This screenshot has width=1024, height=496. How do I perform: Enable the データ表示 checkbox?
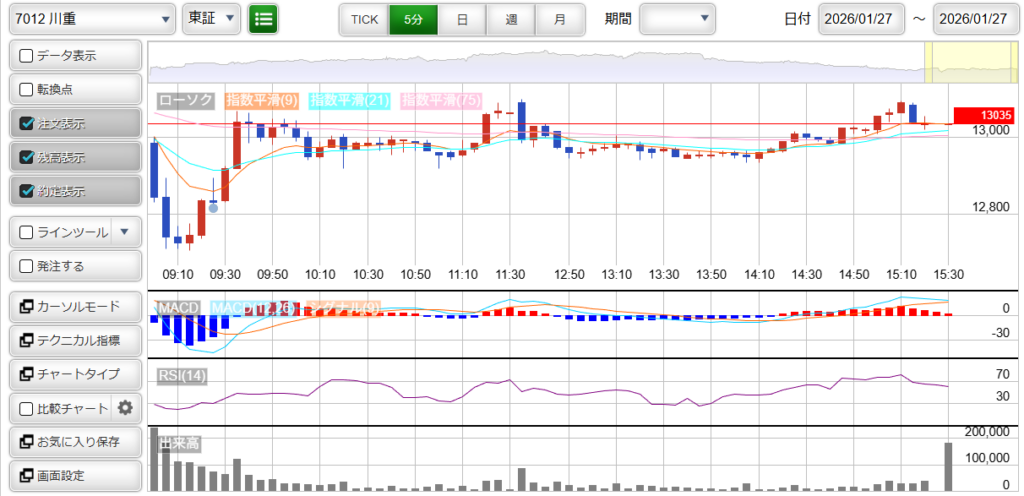(27, 56)
